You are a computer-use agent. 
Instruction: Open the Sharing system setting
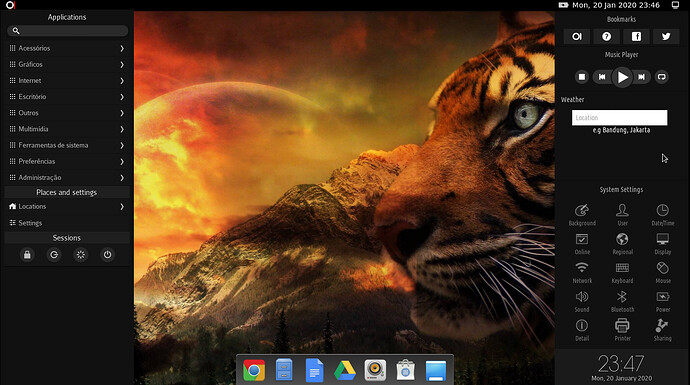click(x=663, y=330)
